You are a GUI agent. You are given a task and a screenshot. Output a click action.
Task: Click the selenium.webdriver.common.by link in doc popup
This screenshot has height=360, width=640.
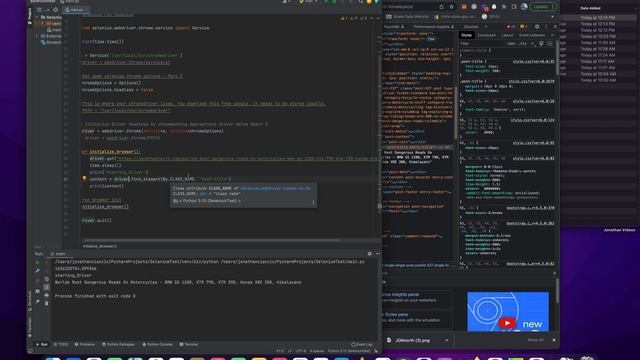pos(275,189)
